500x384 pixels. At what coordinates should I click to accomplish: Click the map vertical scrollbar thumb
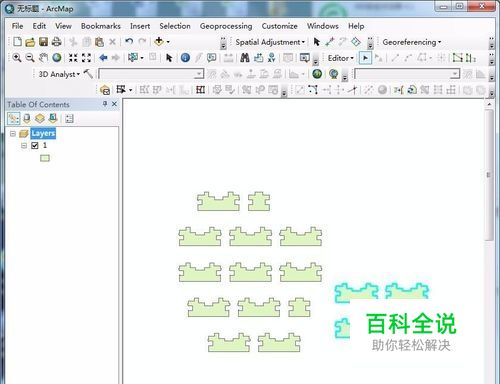pos(489,174)
